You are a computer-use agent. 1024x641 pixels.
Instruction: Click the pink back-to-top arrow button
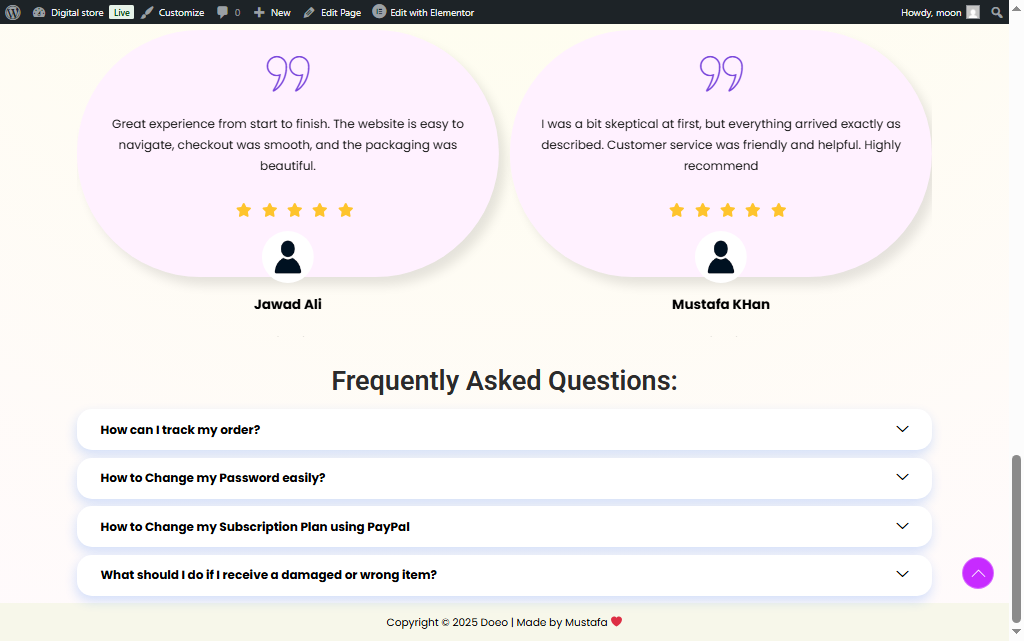pos(978,573)
